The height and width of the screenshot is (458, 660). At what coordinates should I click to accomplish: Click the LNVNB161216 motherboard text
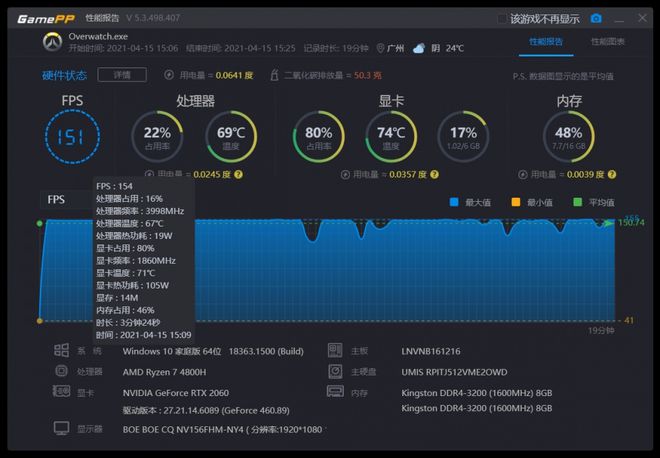click(431, 351)
